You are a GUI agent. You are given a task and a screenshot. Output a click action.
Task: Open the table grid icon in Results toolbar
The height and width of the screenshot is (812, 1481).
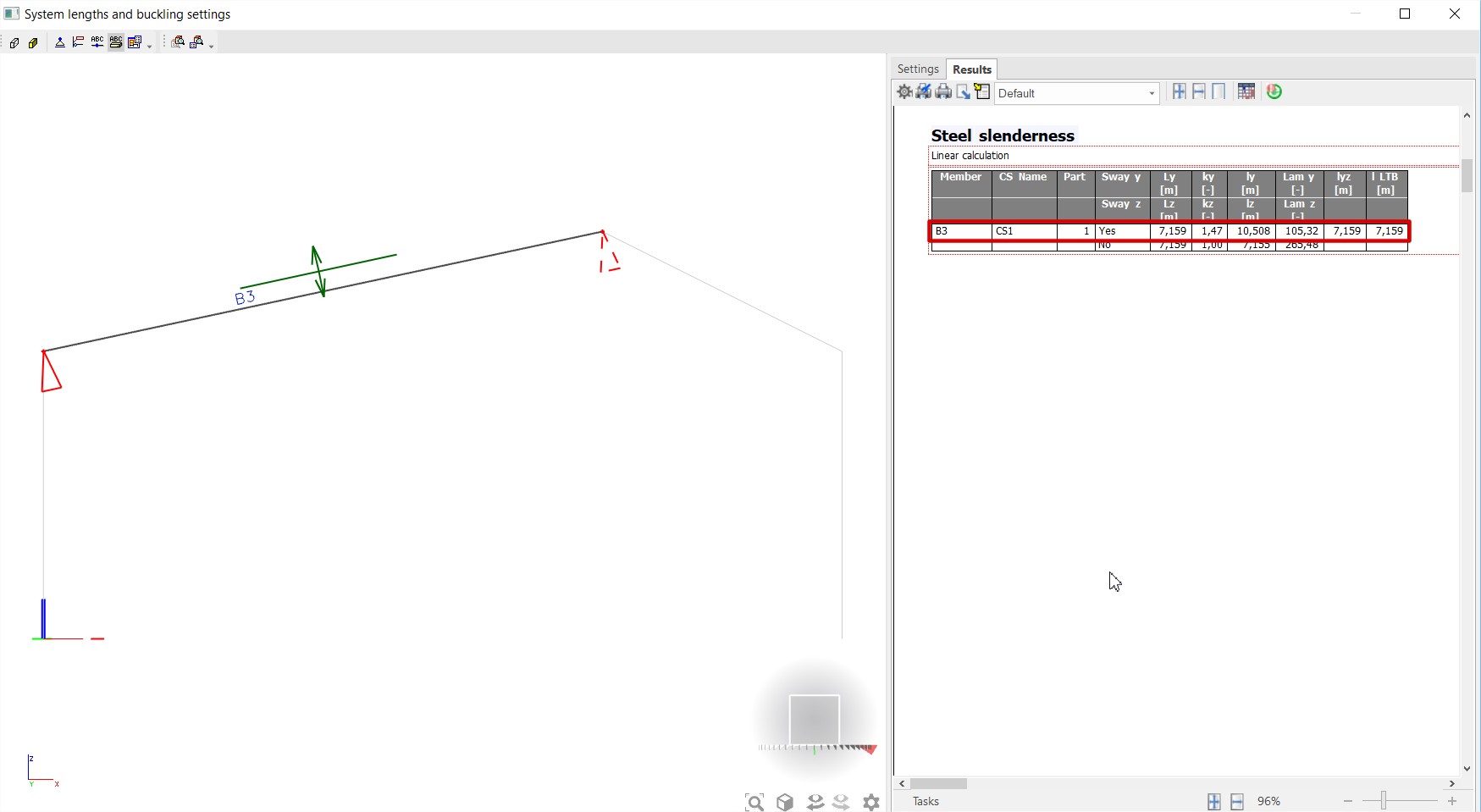coord(1246,91)
